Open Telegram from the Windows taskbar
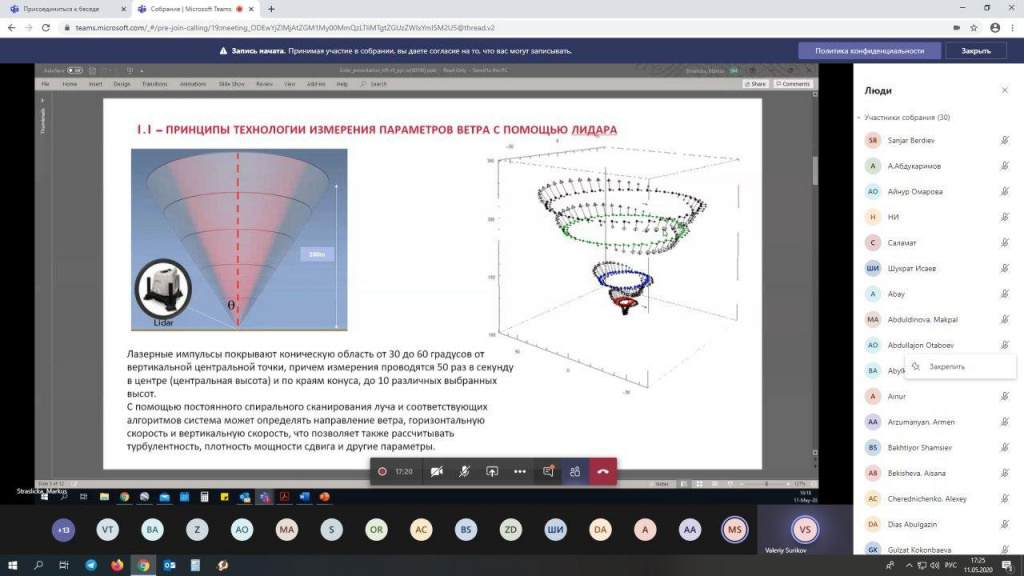This screenshot has width=1024, height=576. [91, 565]
